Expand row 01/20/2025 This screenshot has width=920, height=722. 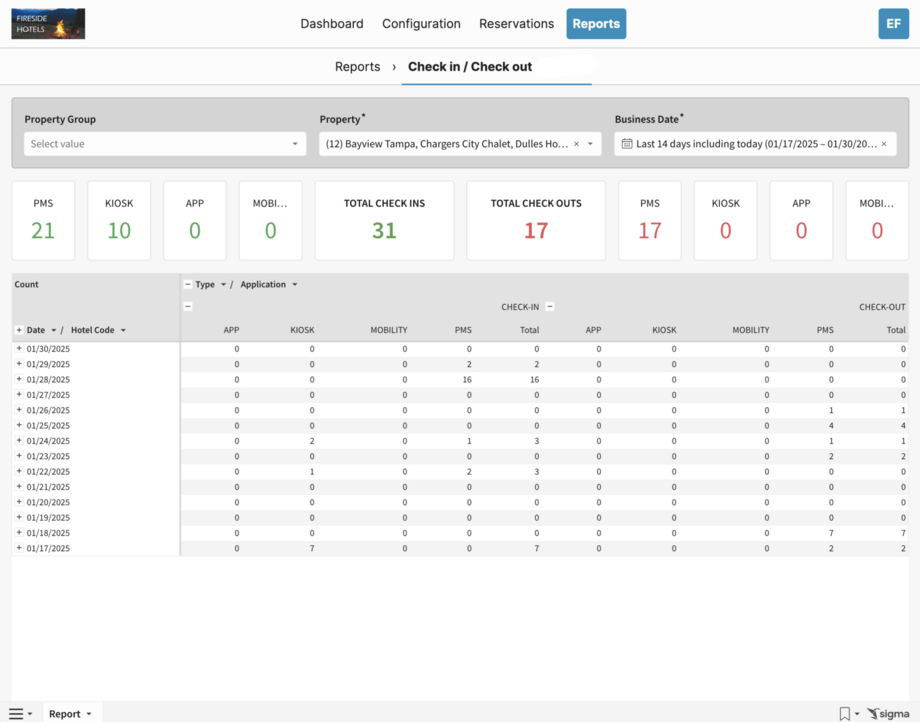pos(19,502)
